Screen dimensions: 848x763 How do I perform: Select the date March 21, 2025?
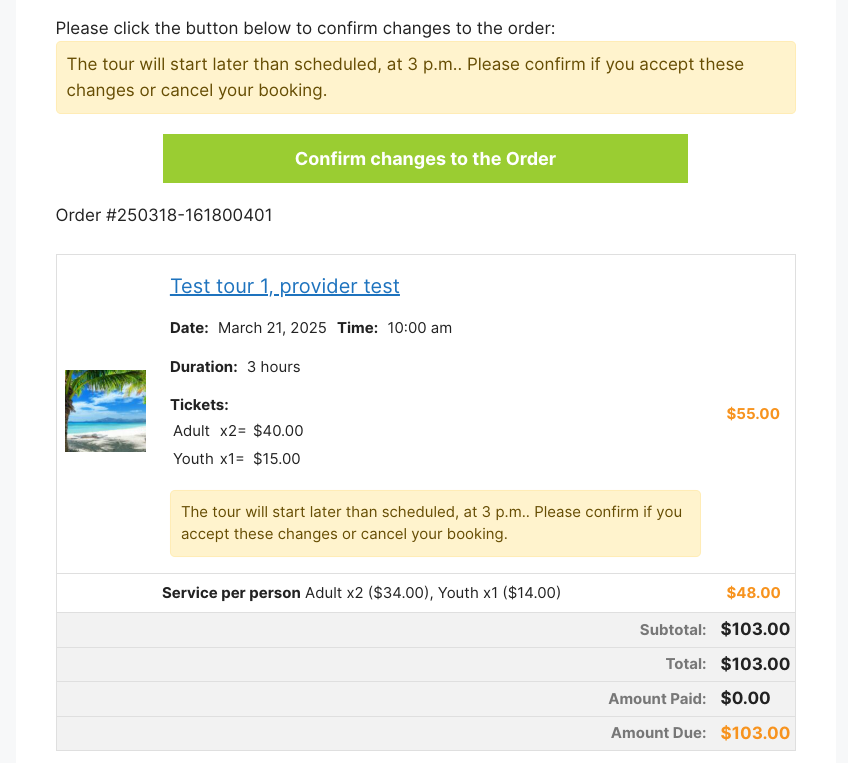click(272, 328)
